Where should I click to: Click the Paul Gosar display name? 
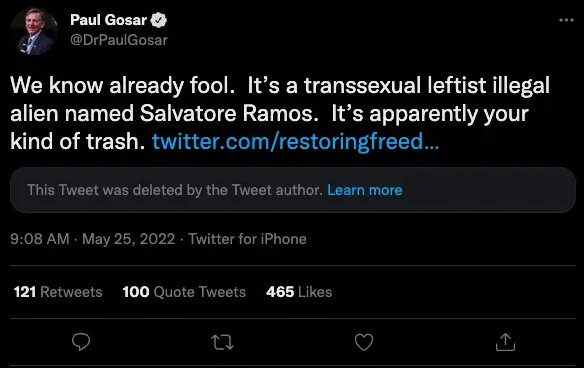(108, 20)
